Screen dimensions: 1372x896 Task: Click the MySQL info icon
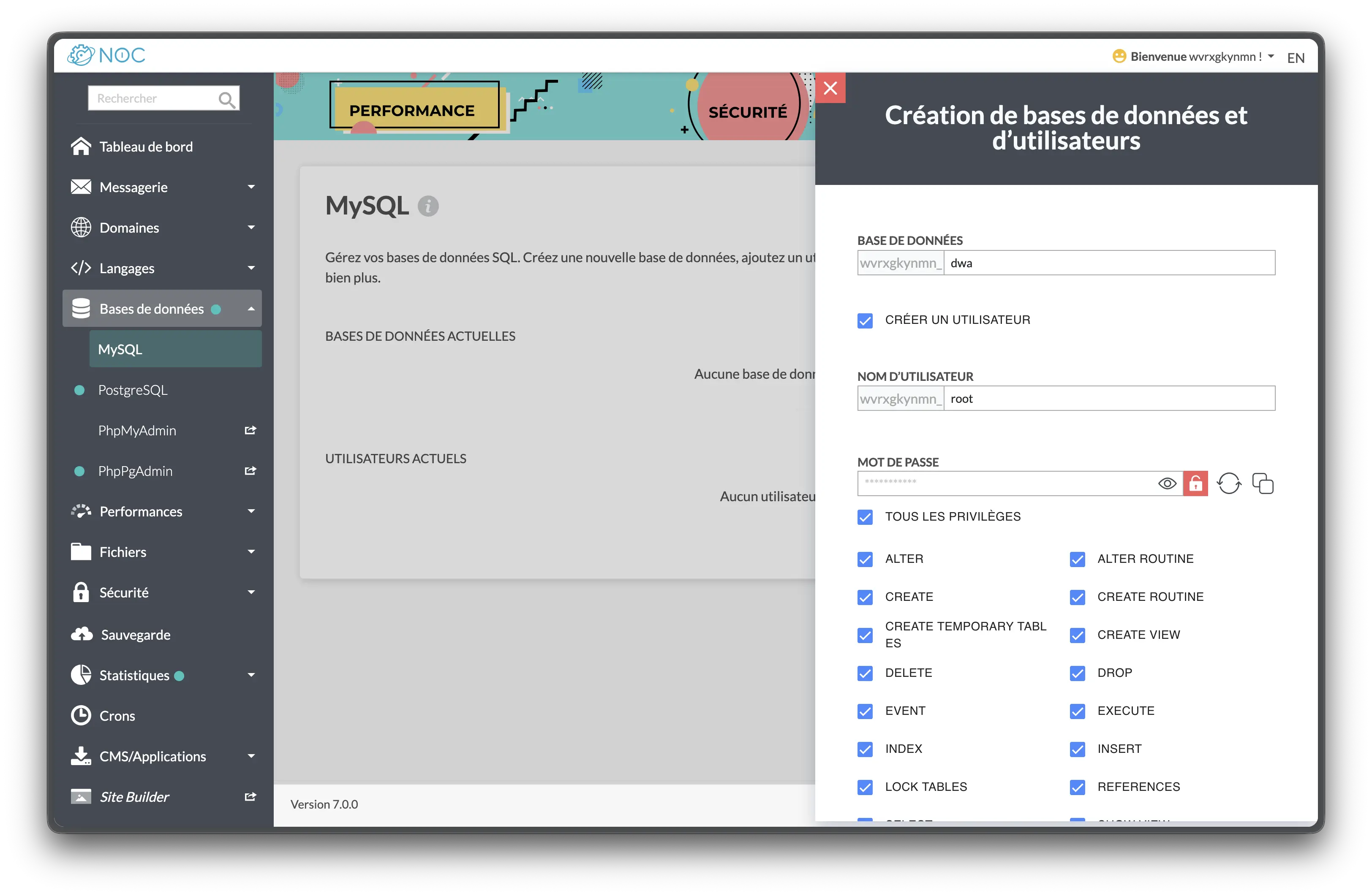(x=428, y=206)
